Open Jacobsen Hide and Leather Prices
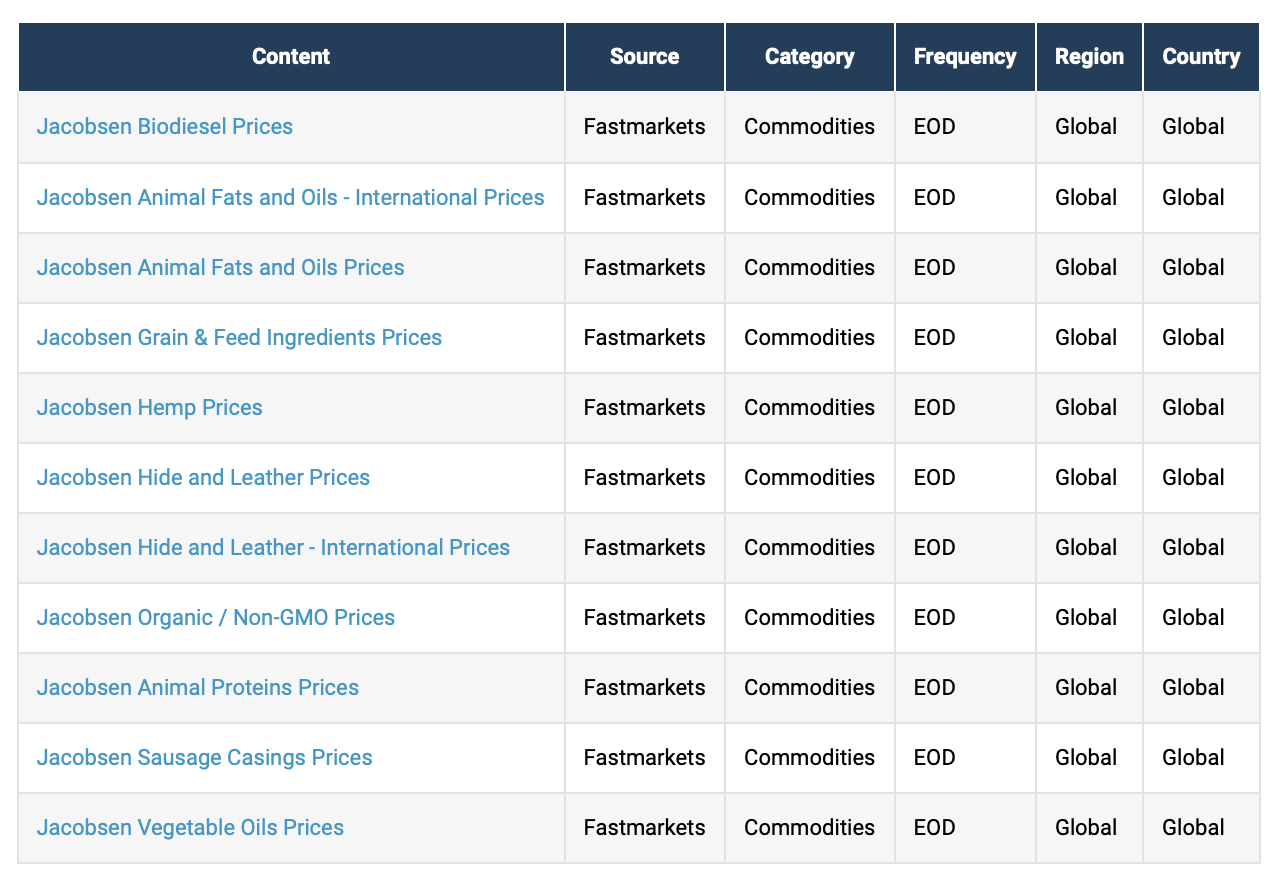This screenshot has height=888, width=1278. coord(203,477)
